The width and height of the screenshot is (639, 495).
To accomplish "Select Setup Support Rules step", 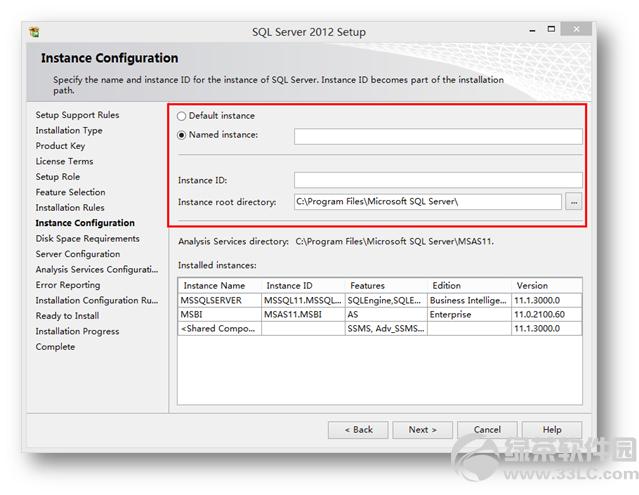I will coord(77,115).
